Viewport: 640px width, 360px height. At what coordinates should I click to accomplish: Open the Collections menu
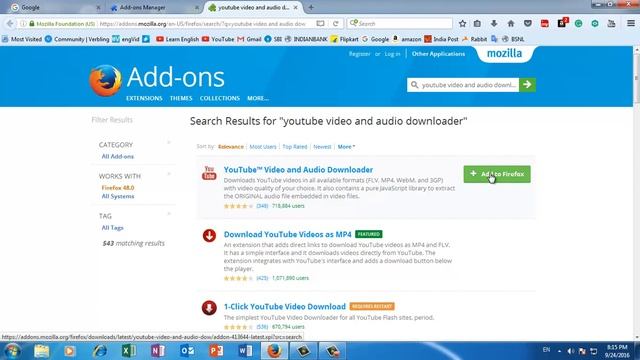point(220,98)
